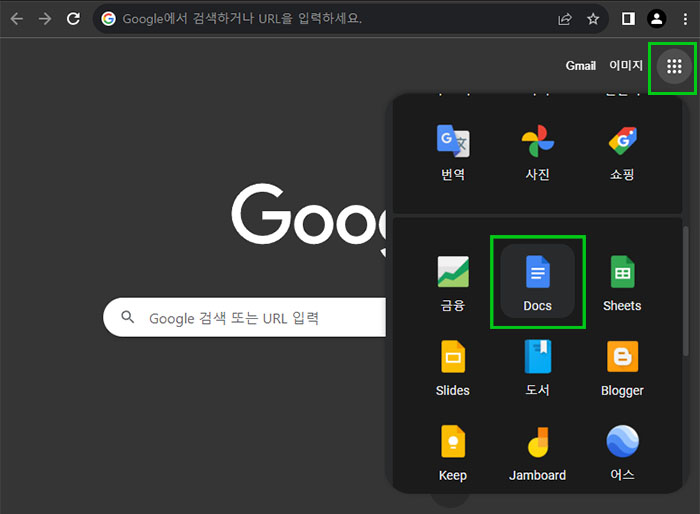Click the search magnifier icon in Google box

pyautogui.click(x=128, y=318)
